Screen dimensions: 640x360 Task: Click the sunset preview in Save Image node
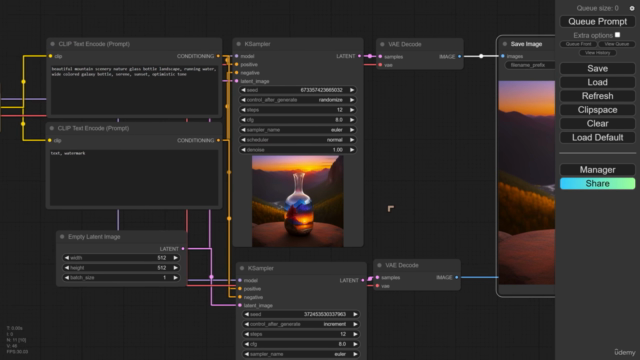click(x=527, y=182)
